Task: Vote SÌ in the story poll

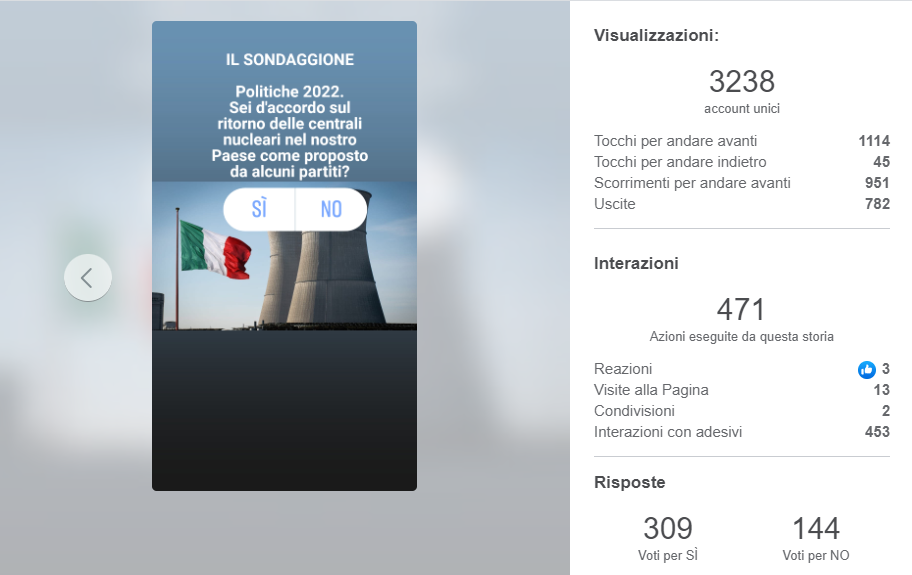Action: click(x=259, y=209)
